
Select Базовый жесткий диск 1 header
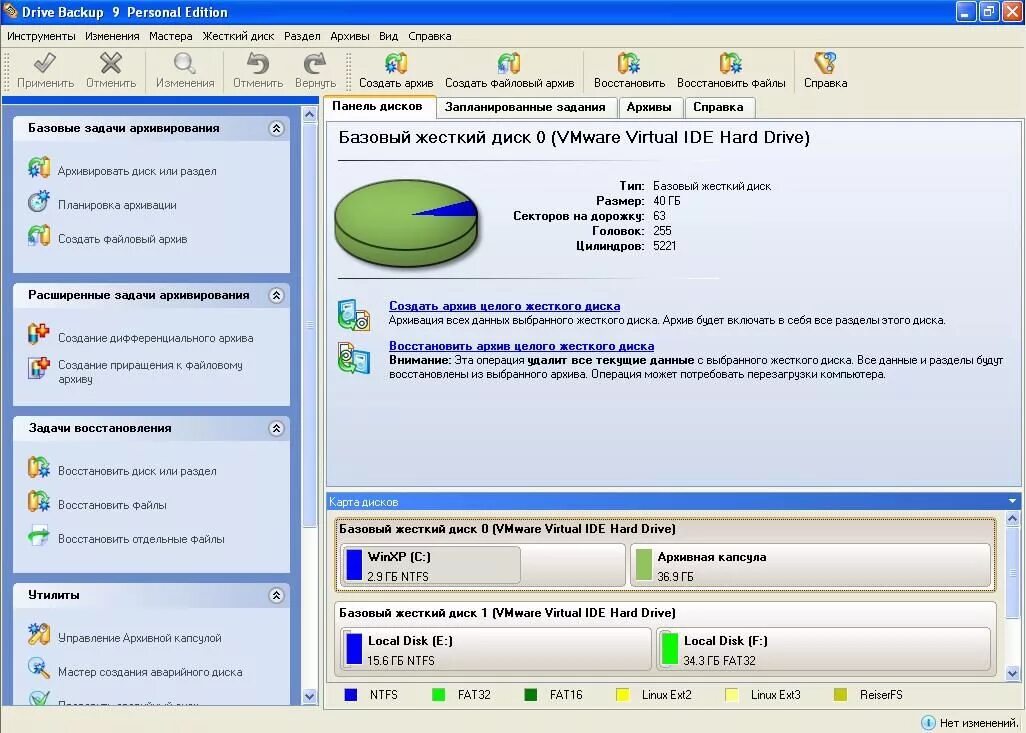coord(507,613)
